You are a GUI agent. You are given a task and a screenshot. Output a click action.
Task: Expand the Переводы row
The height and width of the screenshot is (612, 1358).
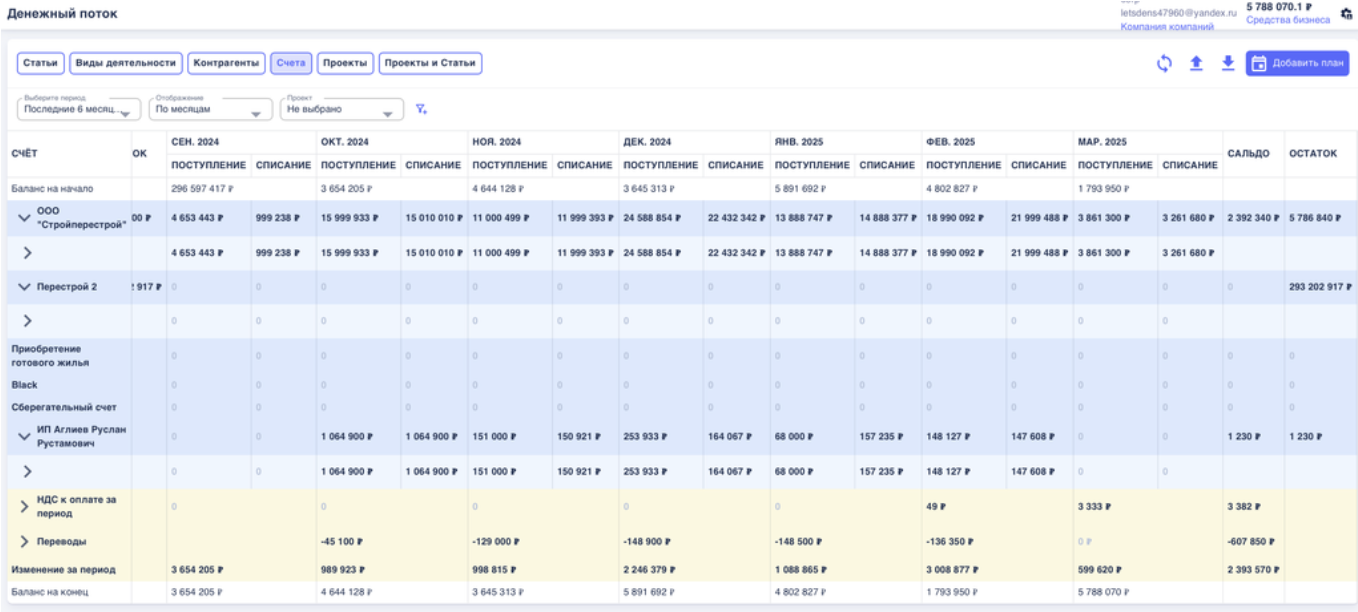point(25,541)
